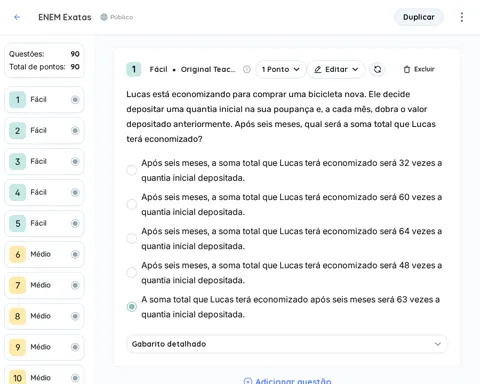Open question 6 Médio in the sidebar
The height and width of the screenshot is (384, 480).
pos(44,254)
